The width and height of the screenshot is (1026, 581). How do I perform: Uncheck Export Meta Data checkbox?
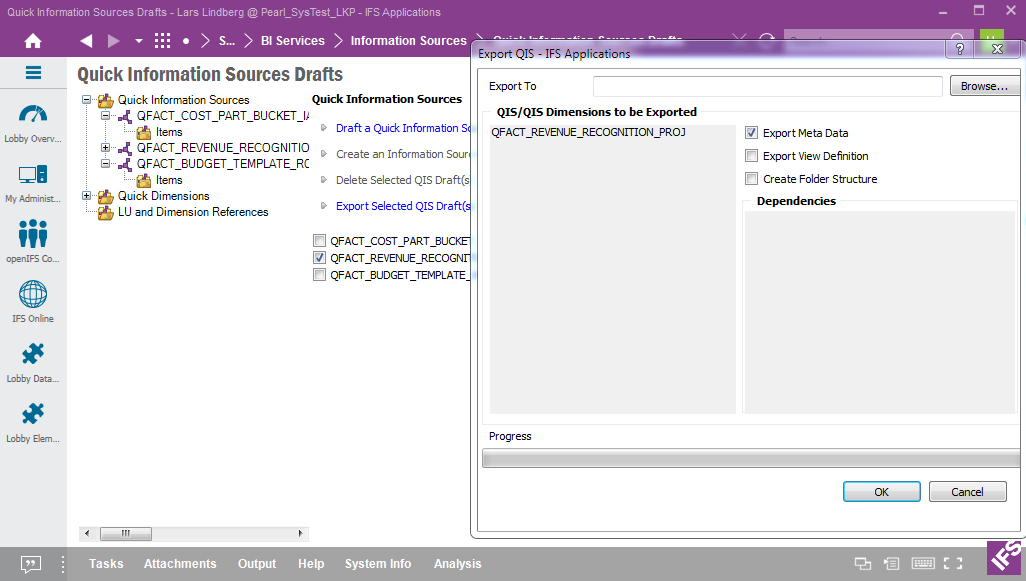[x=752, y=133]
